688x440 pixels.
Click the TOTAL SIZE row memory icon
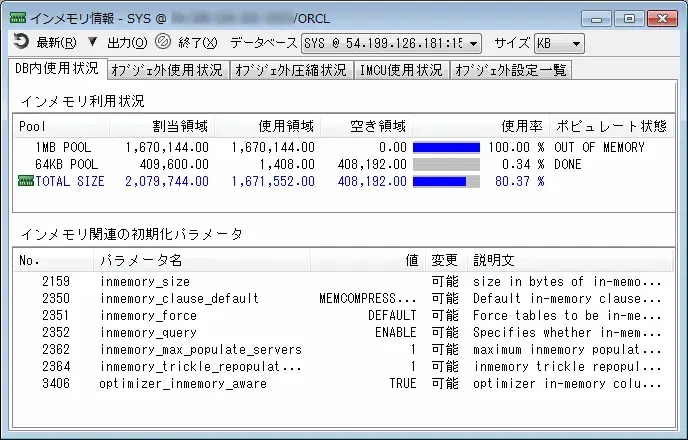point(26,181)
